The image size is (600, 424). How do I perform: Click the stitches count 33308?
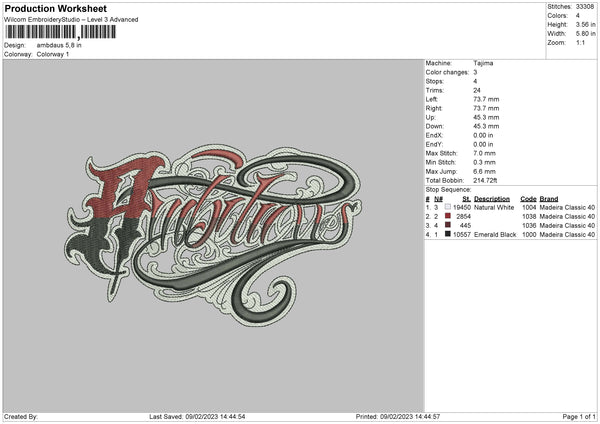tap(587, 6)
